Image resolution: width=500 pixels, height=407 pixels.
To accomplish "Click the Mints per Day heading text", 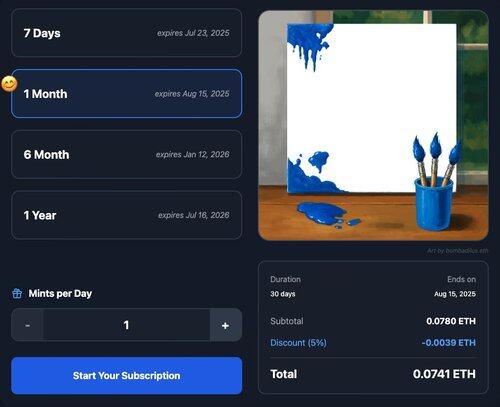I will pos(60,293).
